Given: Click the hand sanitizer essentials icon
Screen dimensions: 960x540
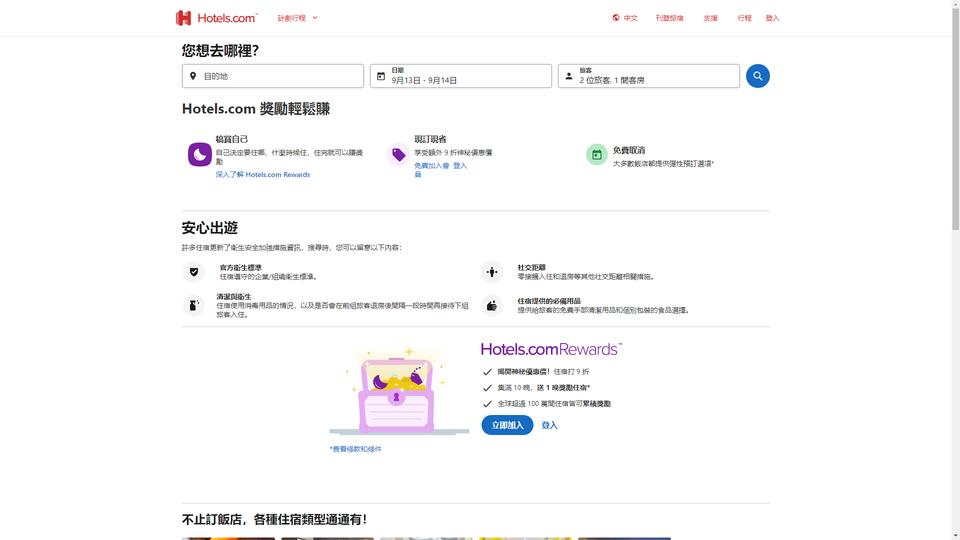Looking at the screenshot, I should pos(492,305).
